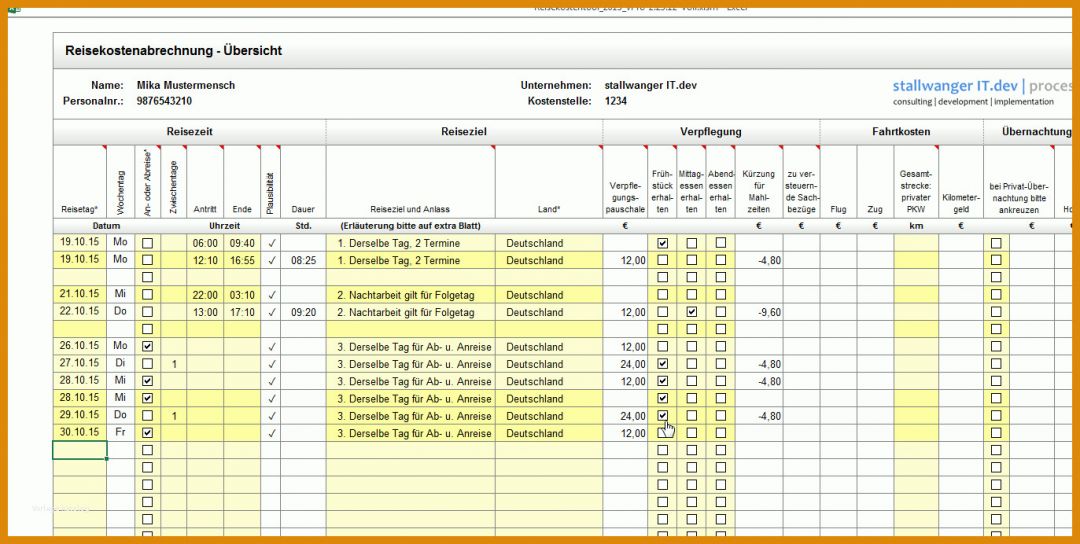
Task: Click the 'Flug' column header
Action: (x=838, y=182)
